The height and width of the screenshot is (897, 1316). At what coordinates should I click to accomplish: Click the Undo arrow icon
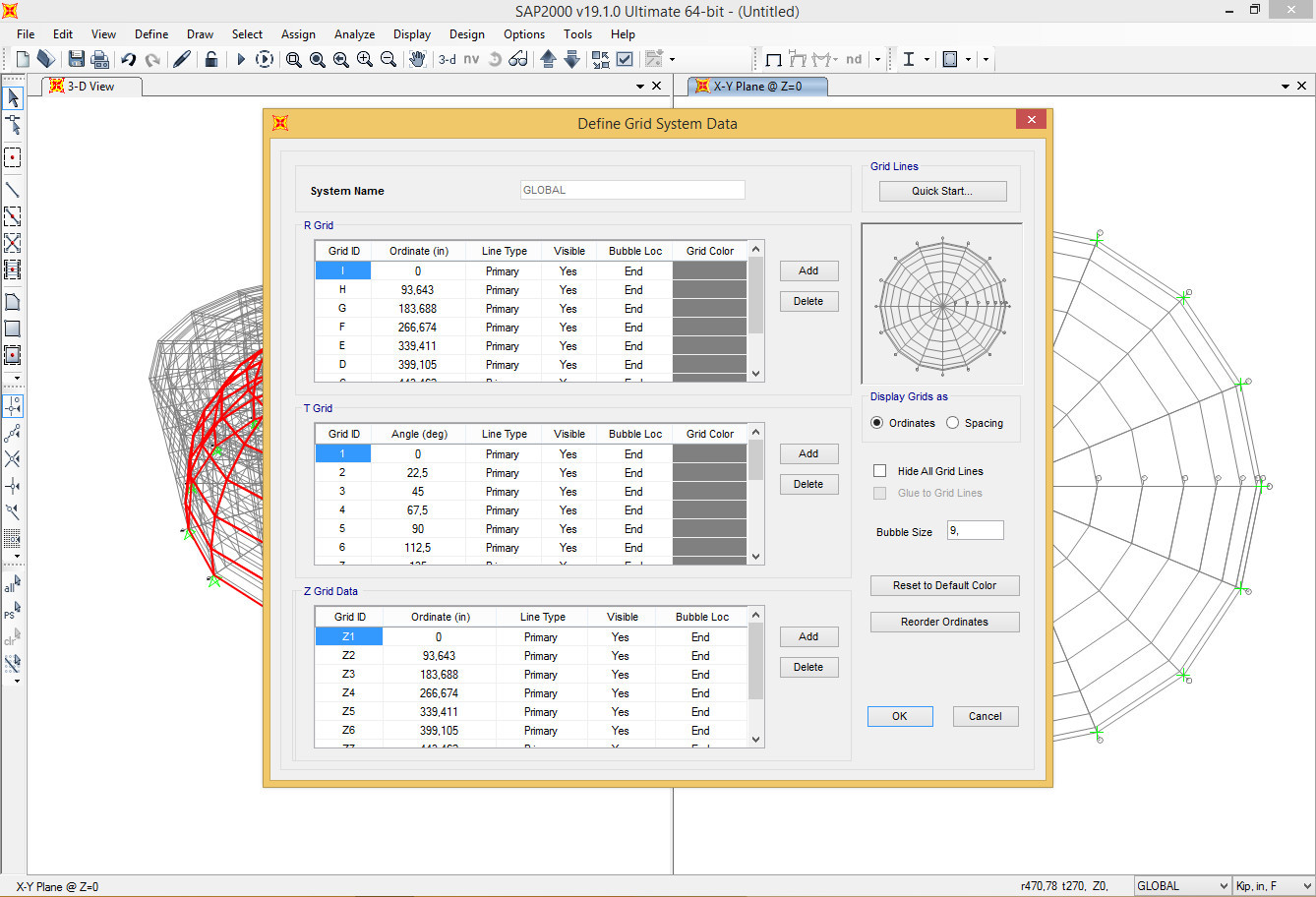tap(129, 59)
